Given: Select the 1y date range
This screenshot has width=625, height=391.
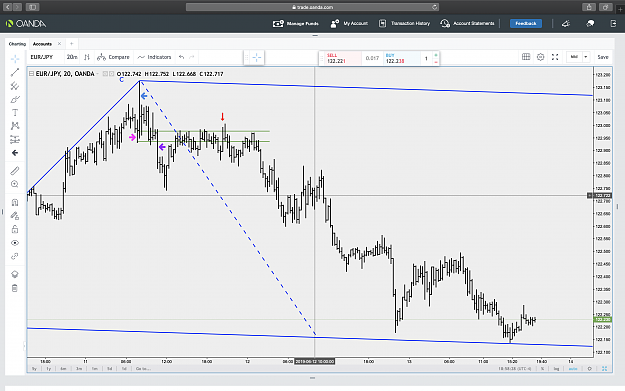Looking at the screenshot, I should pos(49,369).
